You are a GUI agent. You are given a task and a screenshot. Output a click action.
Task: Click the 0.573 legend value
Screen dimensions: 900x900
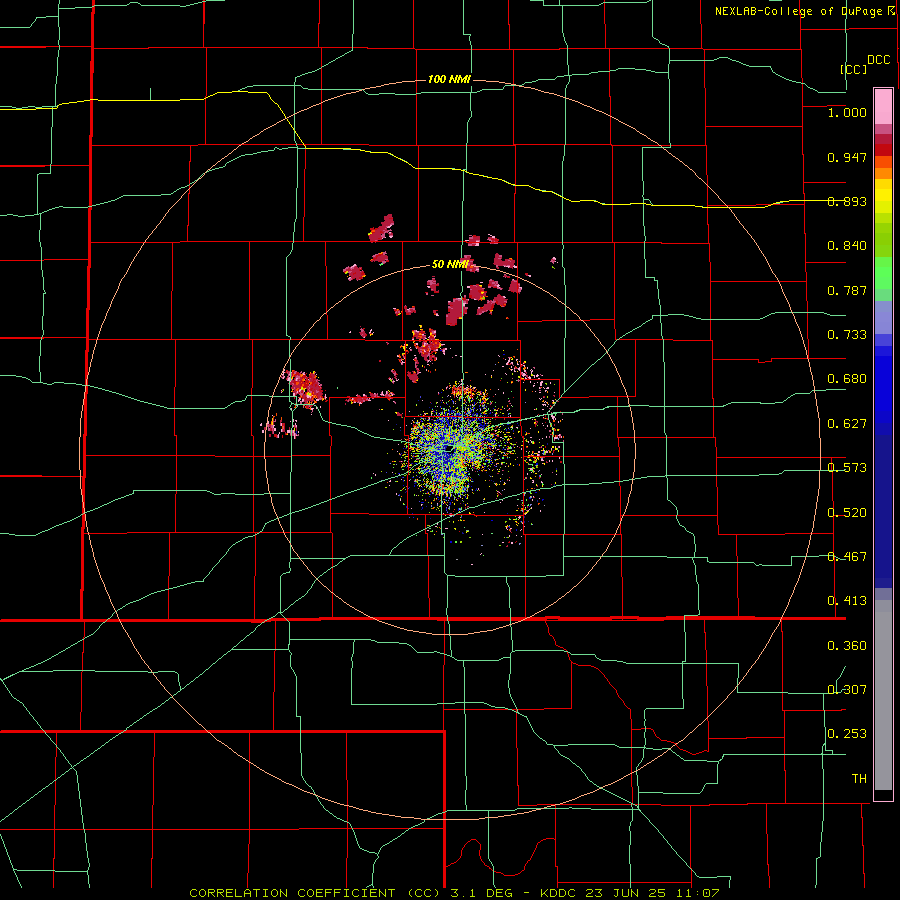pos(847,468)
